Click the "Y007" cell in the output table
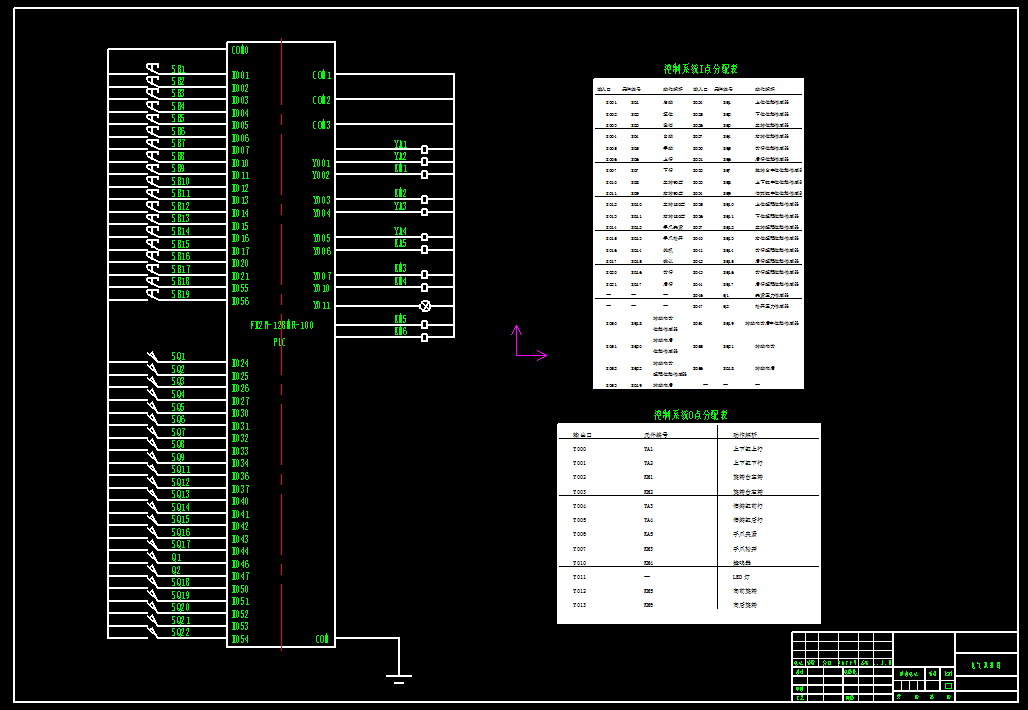 click(580, 549)
